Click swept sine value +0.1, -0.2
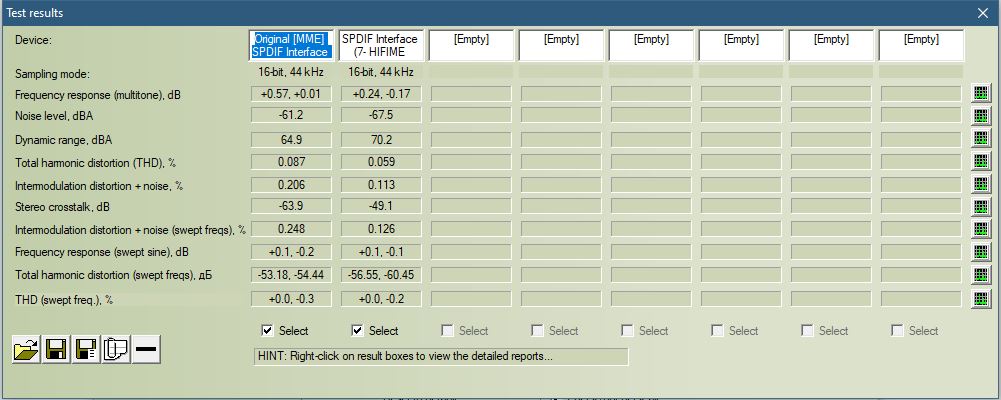 pyautogui.click(x=291, y=252)
